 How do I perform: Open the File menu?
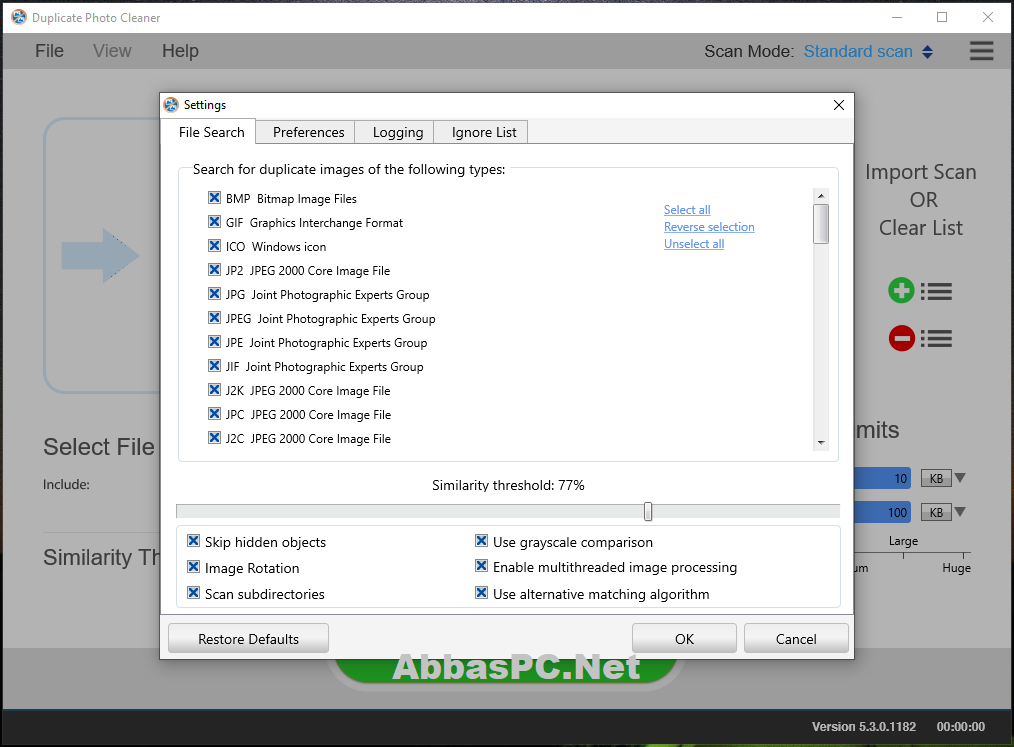49,51
